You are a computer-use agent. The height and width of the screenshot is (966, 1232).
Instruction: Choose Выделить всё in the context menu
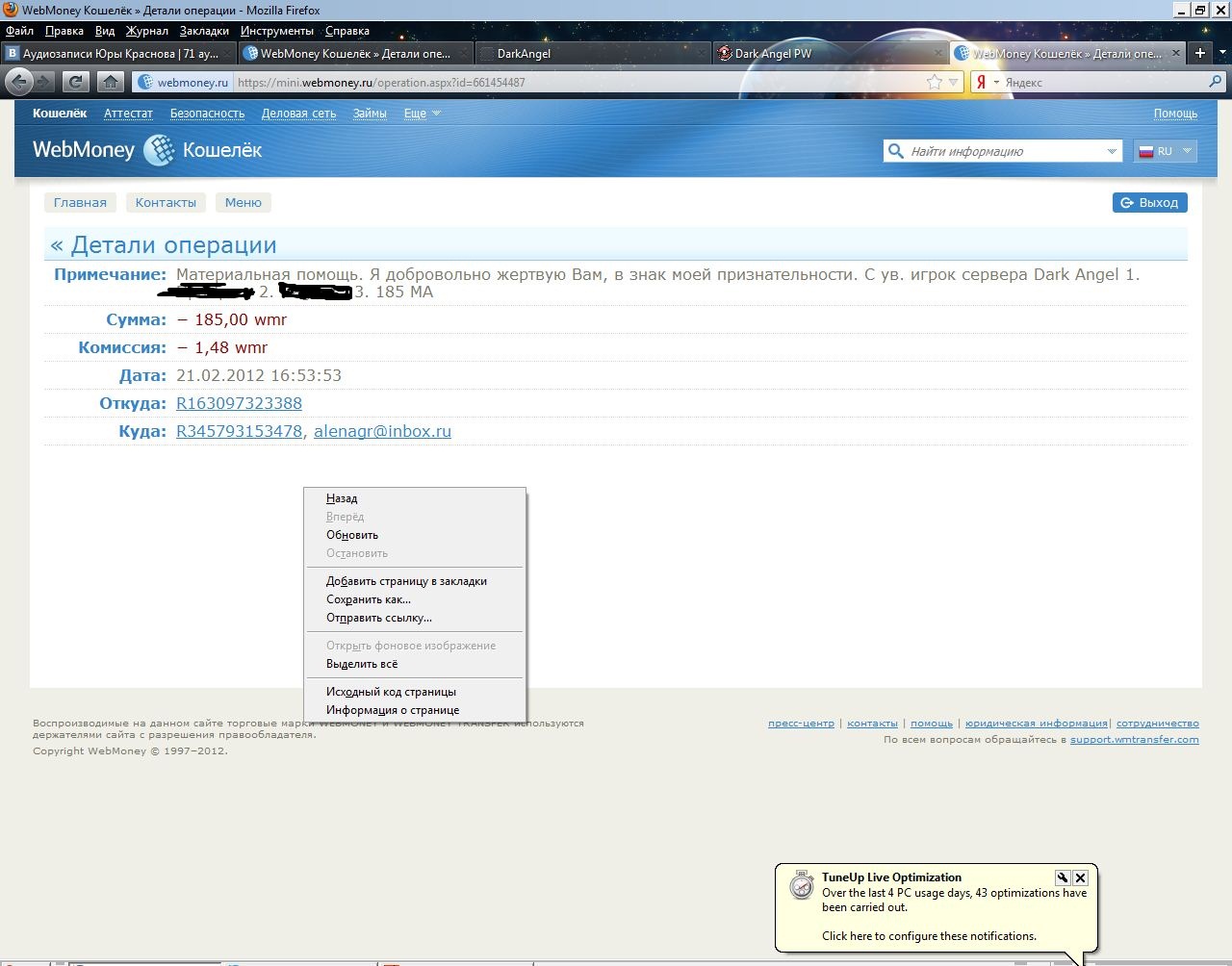click(x=415, y=664)
